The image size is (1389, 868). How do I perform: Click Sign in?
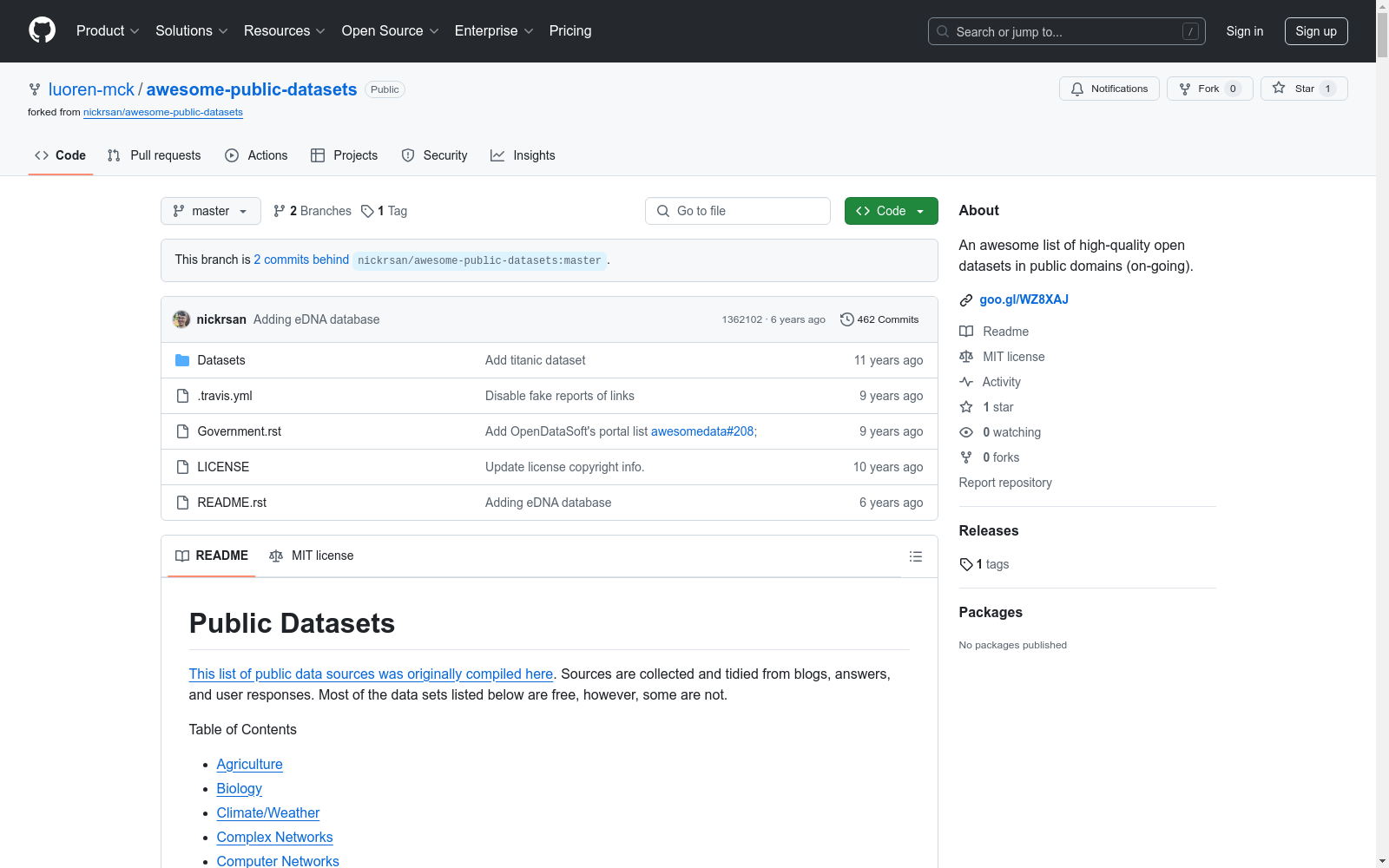click(x=1245, y=31)
